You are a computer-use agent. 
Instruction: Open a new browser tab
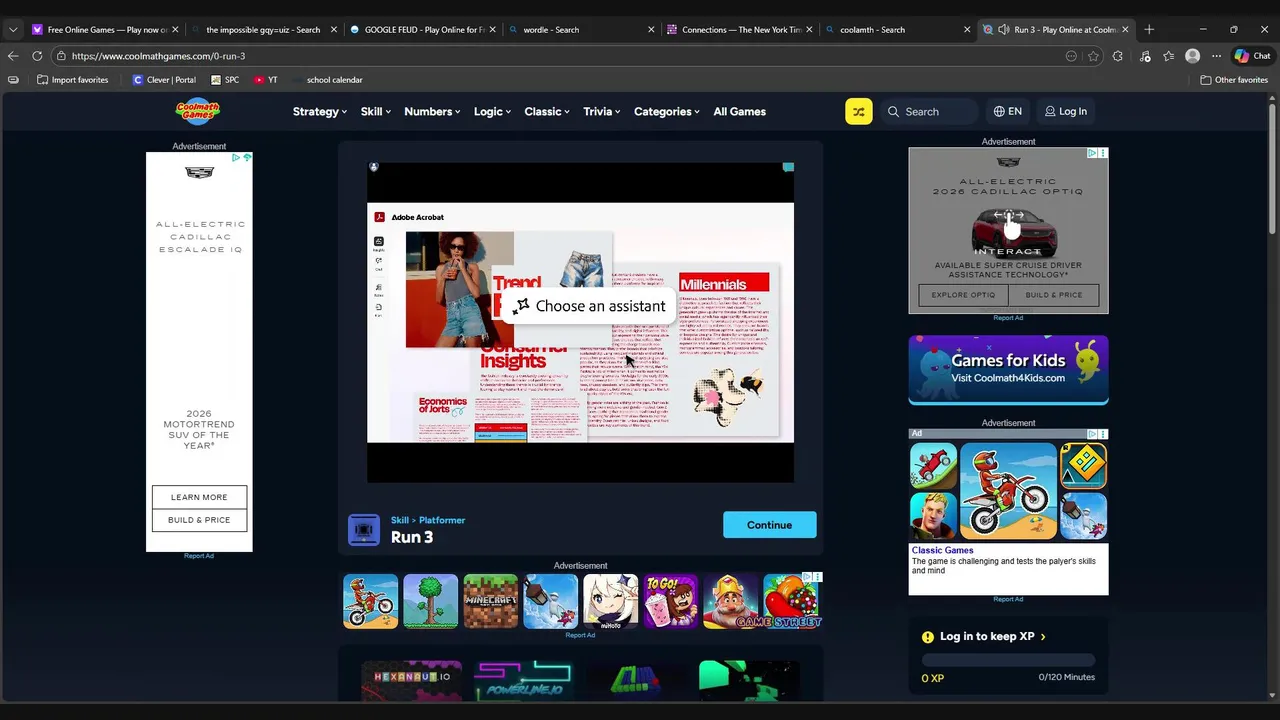point(1149,30)
